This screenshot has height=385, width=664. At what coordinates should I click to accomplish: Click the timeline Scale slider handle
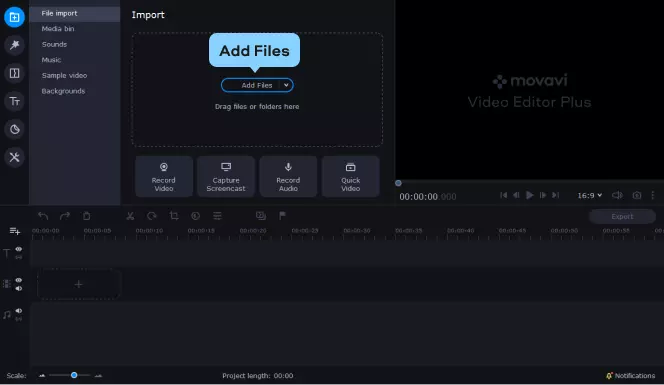coord(74,375)
